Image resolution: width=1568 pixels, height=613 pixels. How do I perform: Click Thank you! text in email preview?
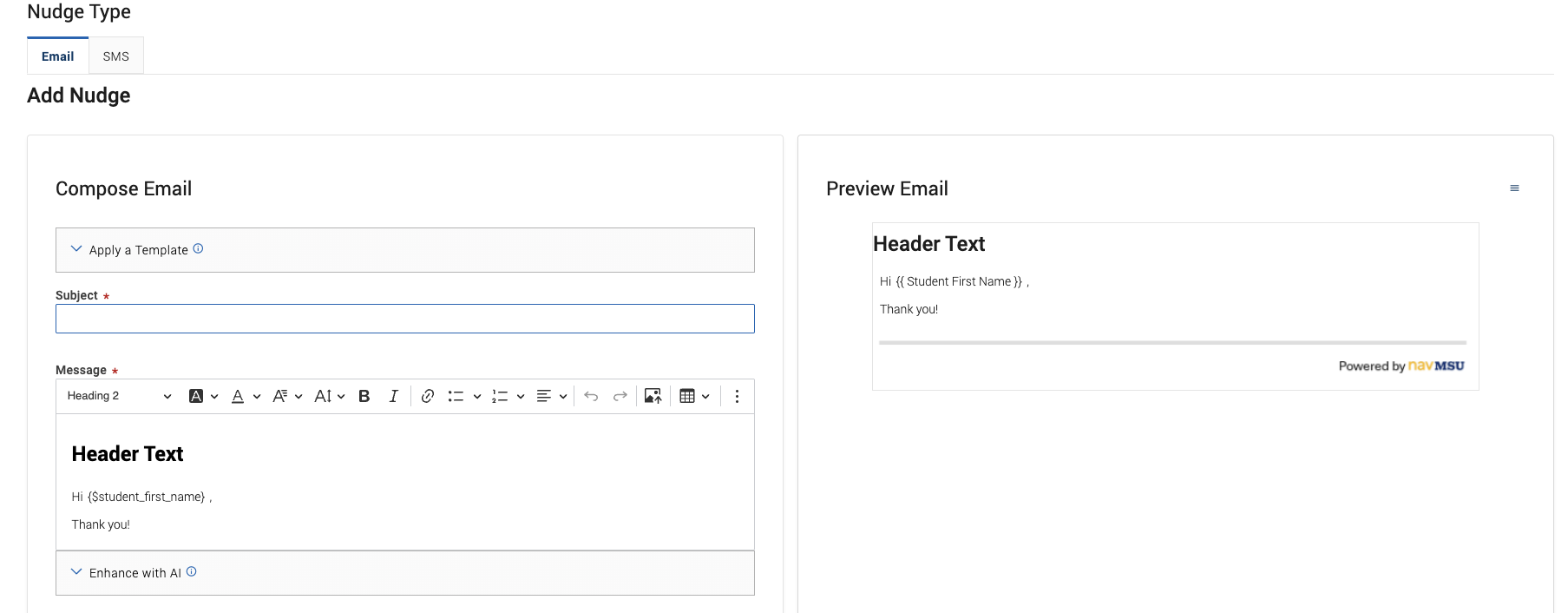point(909,309)
